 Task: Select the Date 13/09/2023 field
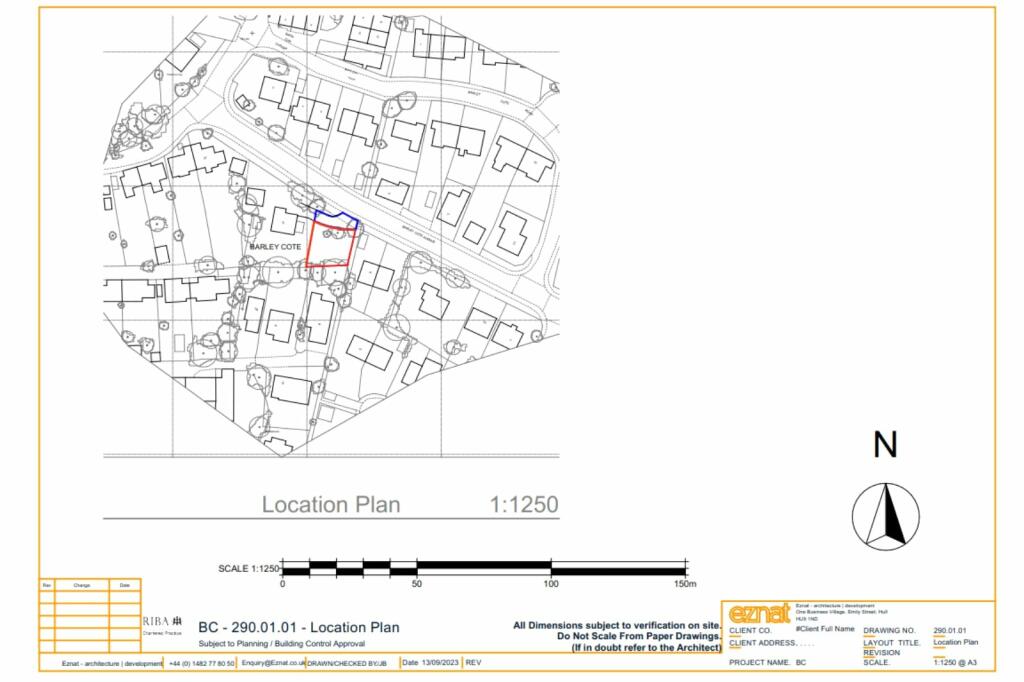430,663
